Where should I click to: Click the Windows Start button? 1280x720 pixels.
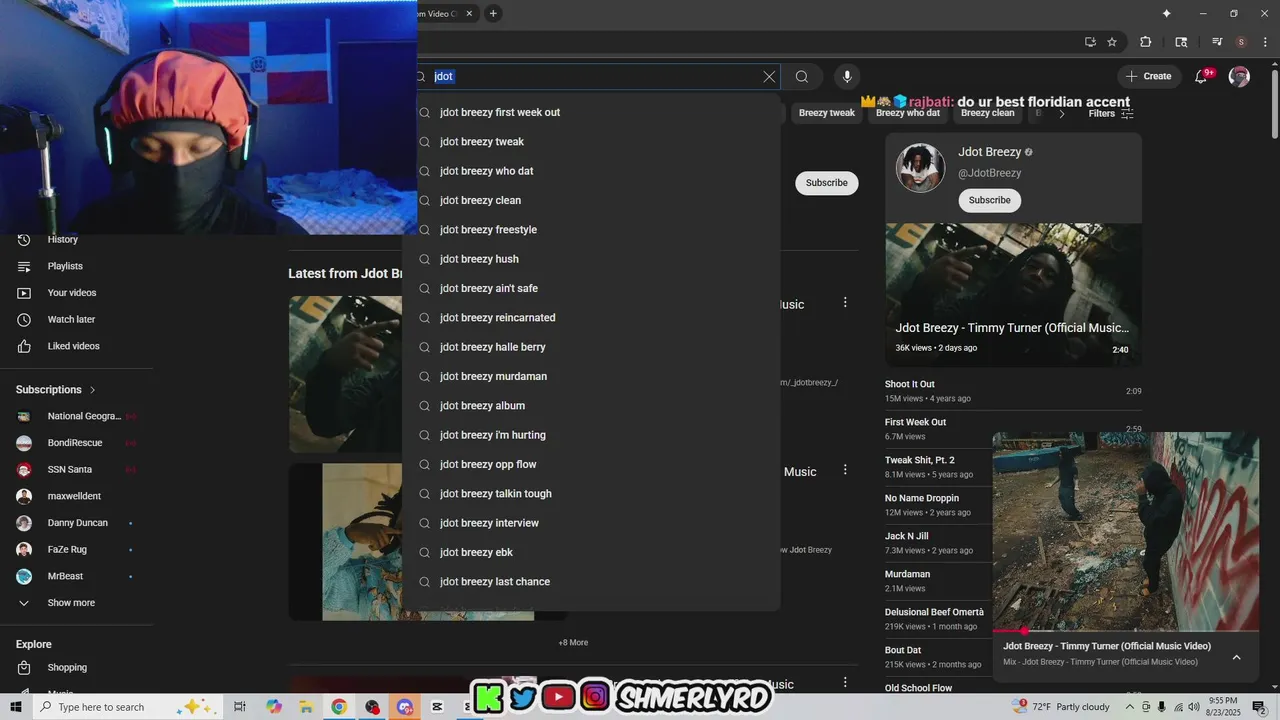[15, 707]
